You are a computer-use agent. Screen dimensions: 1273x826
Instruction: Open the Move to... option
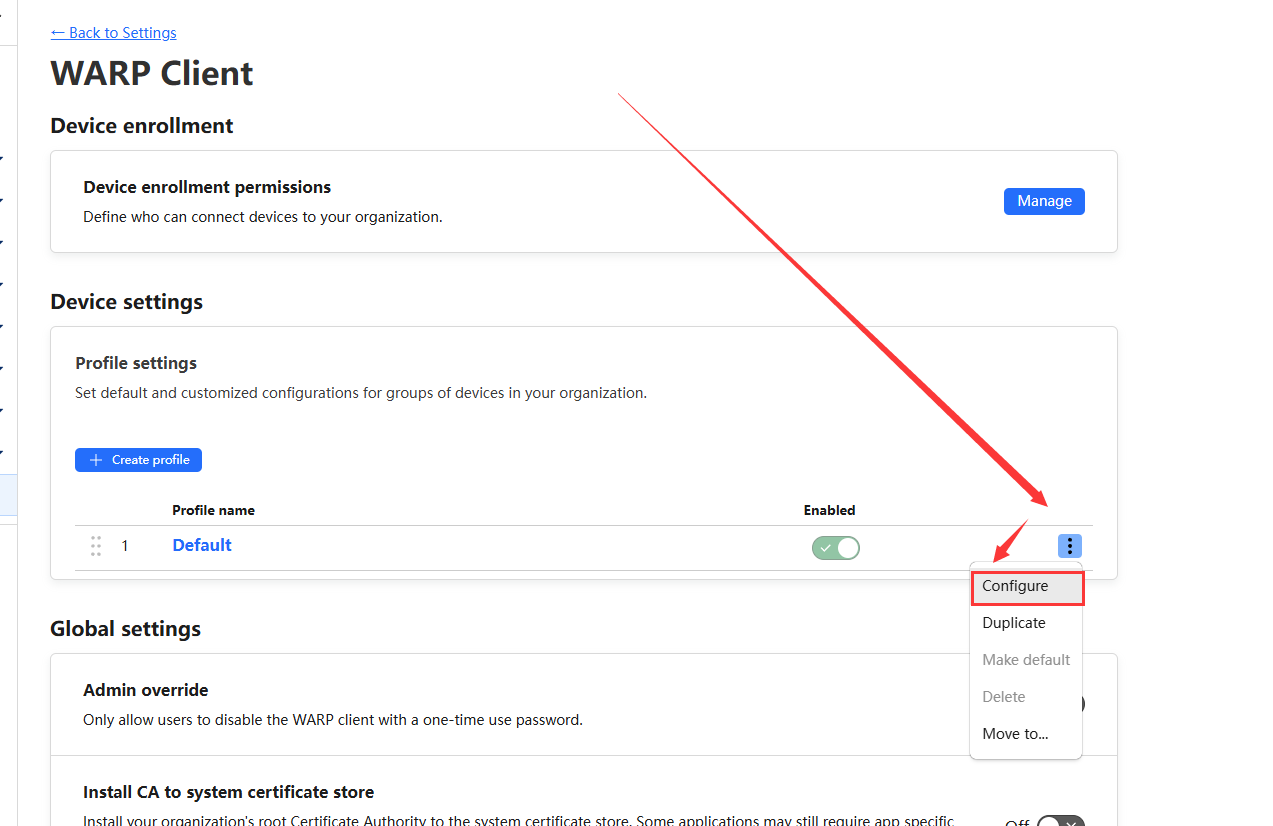click(1015, 734)
